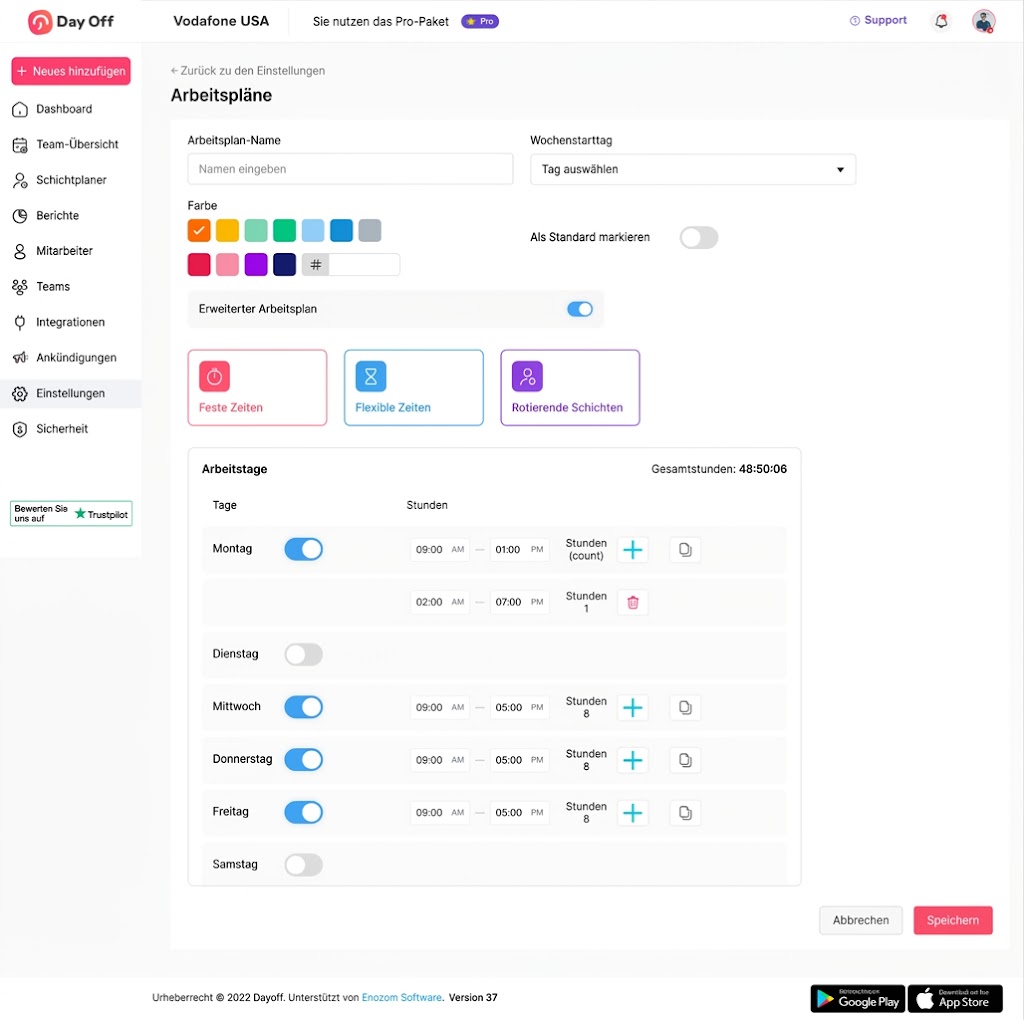This screenshot has height=1020, width=1024.
Task: Click the Dashboard home icon
Action: tap(20, 109)
